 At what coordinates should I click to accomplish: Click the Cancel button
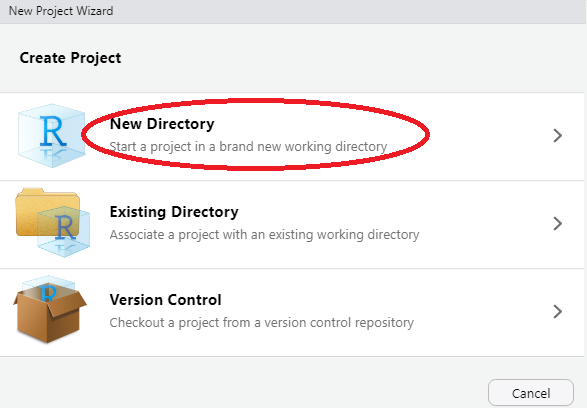(531, 393)
